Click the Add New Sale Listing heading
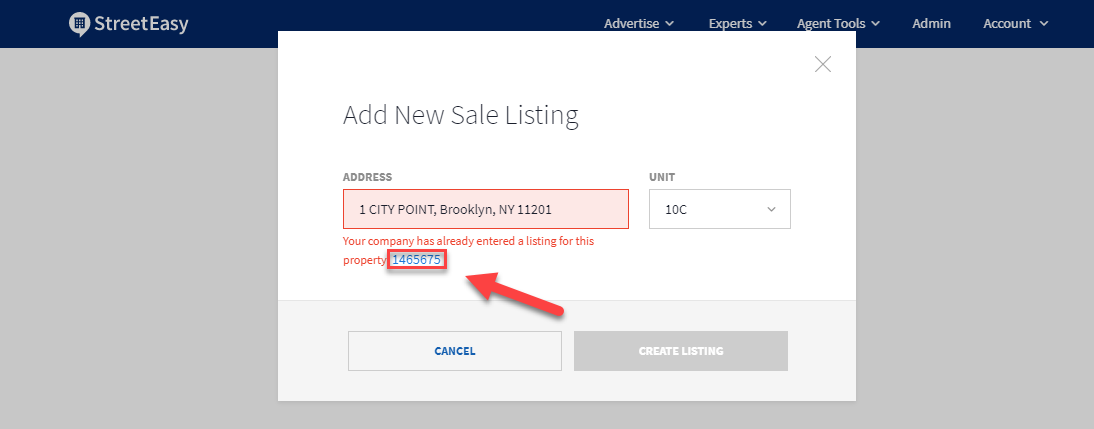 (x=460, y=115)
